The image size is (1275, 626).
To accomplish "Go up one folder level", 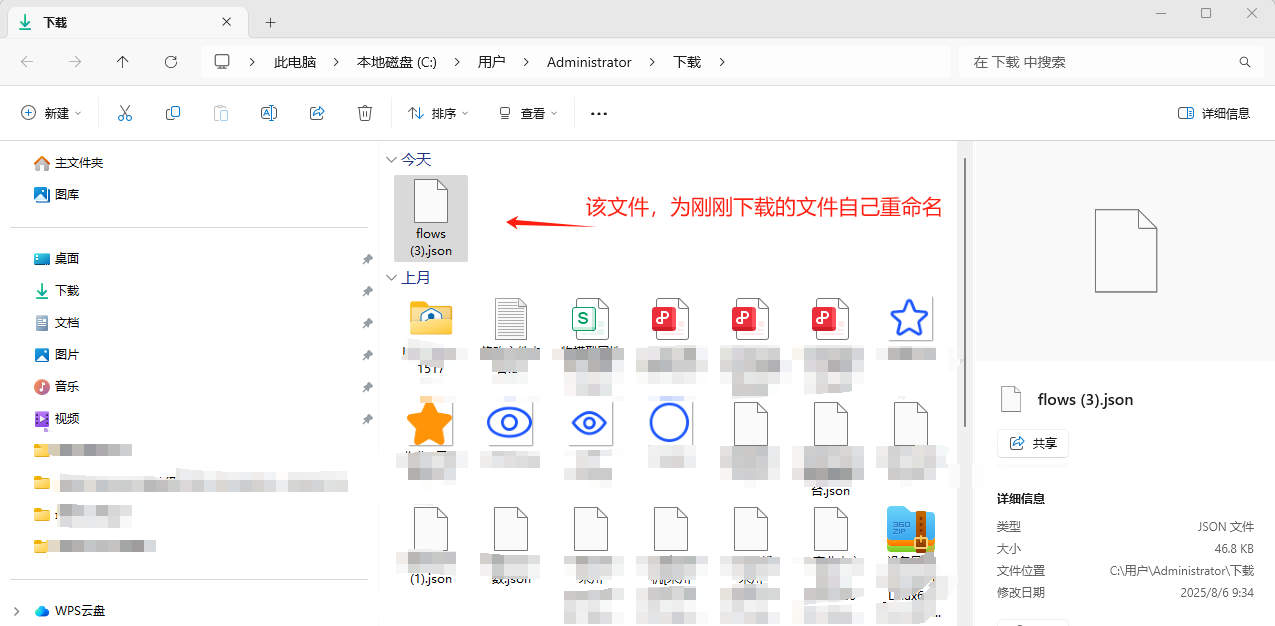I will (x=123, y=62).
